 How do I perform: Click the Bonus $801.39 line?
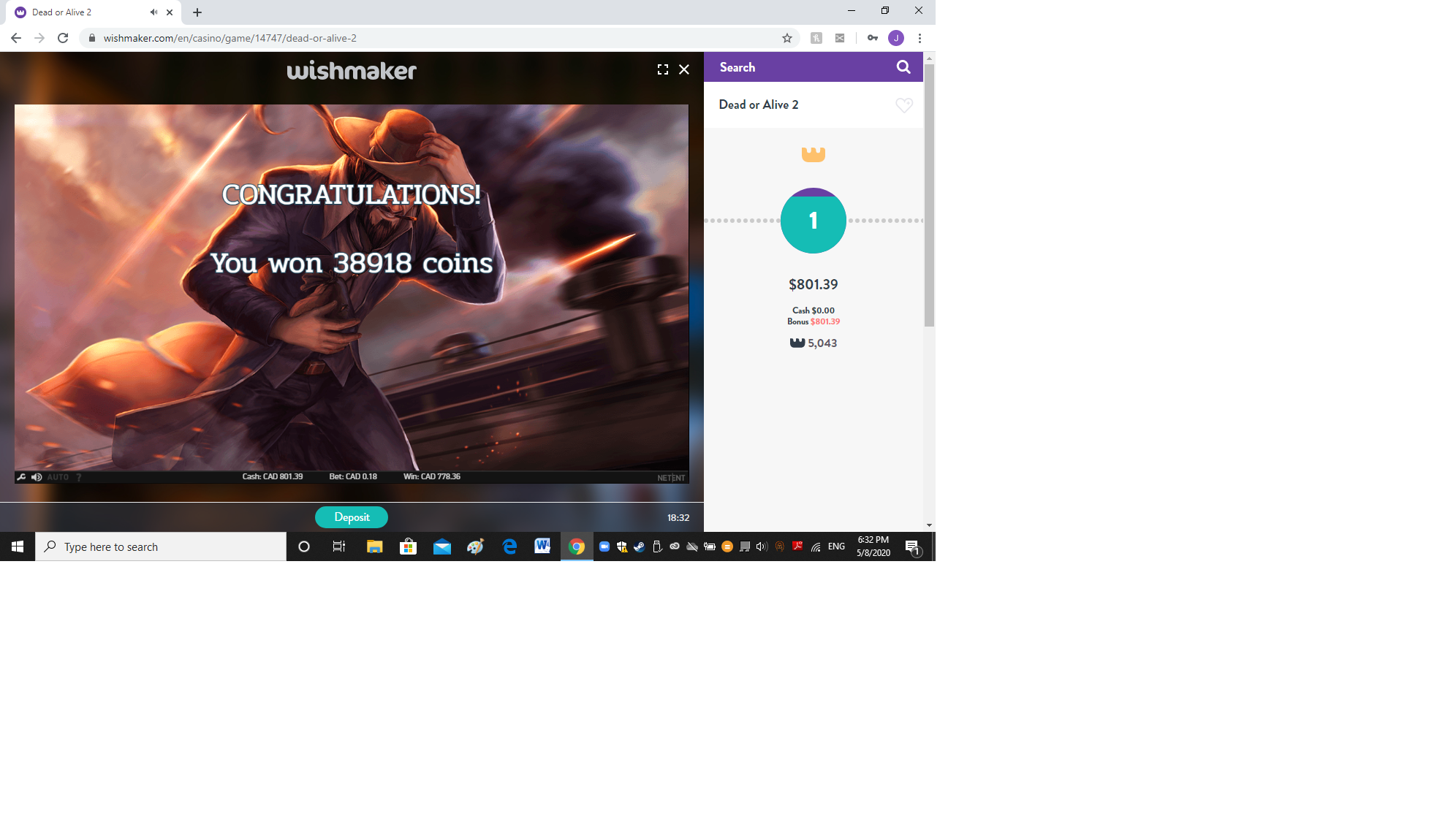814,321
